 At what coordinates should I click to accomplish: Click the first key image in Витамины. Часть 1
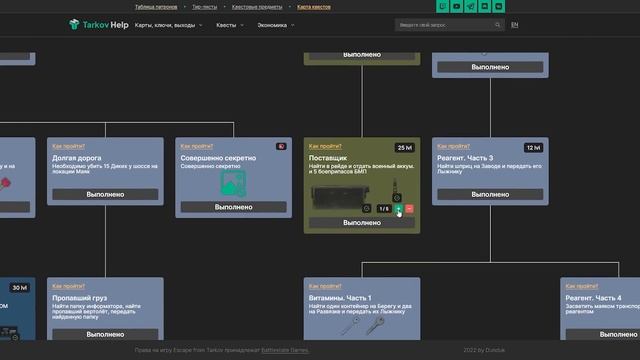(x=349, y=326)
